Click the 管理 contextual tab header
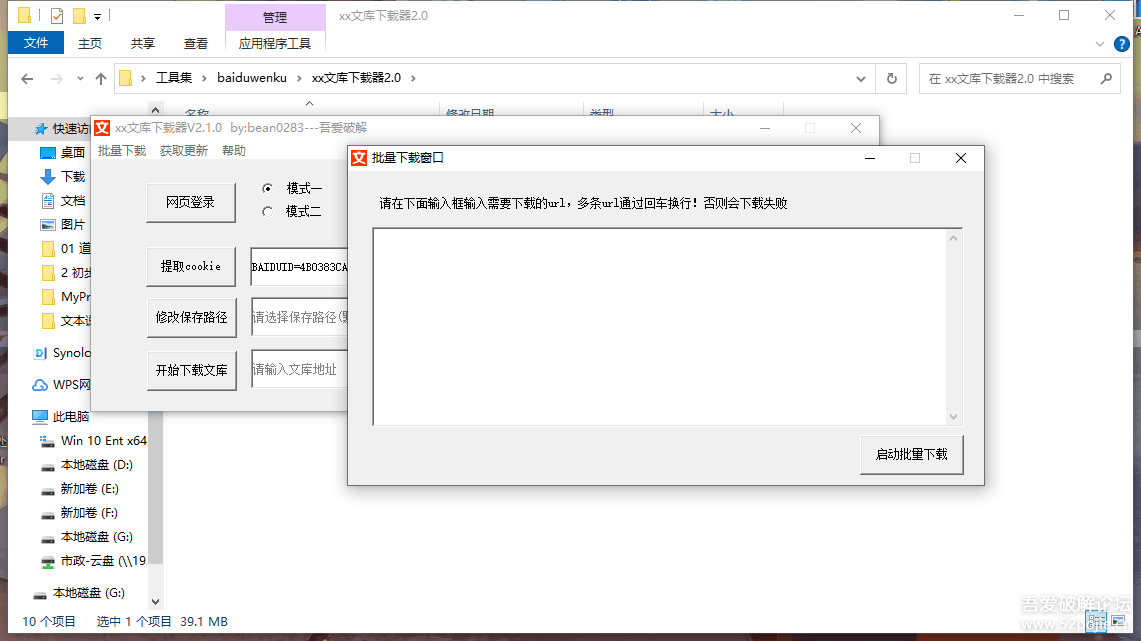This screenshot has height=641, width=1141. (x=275, y=17)
